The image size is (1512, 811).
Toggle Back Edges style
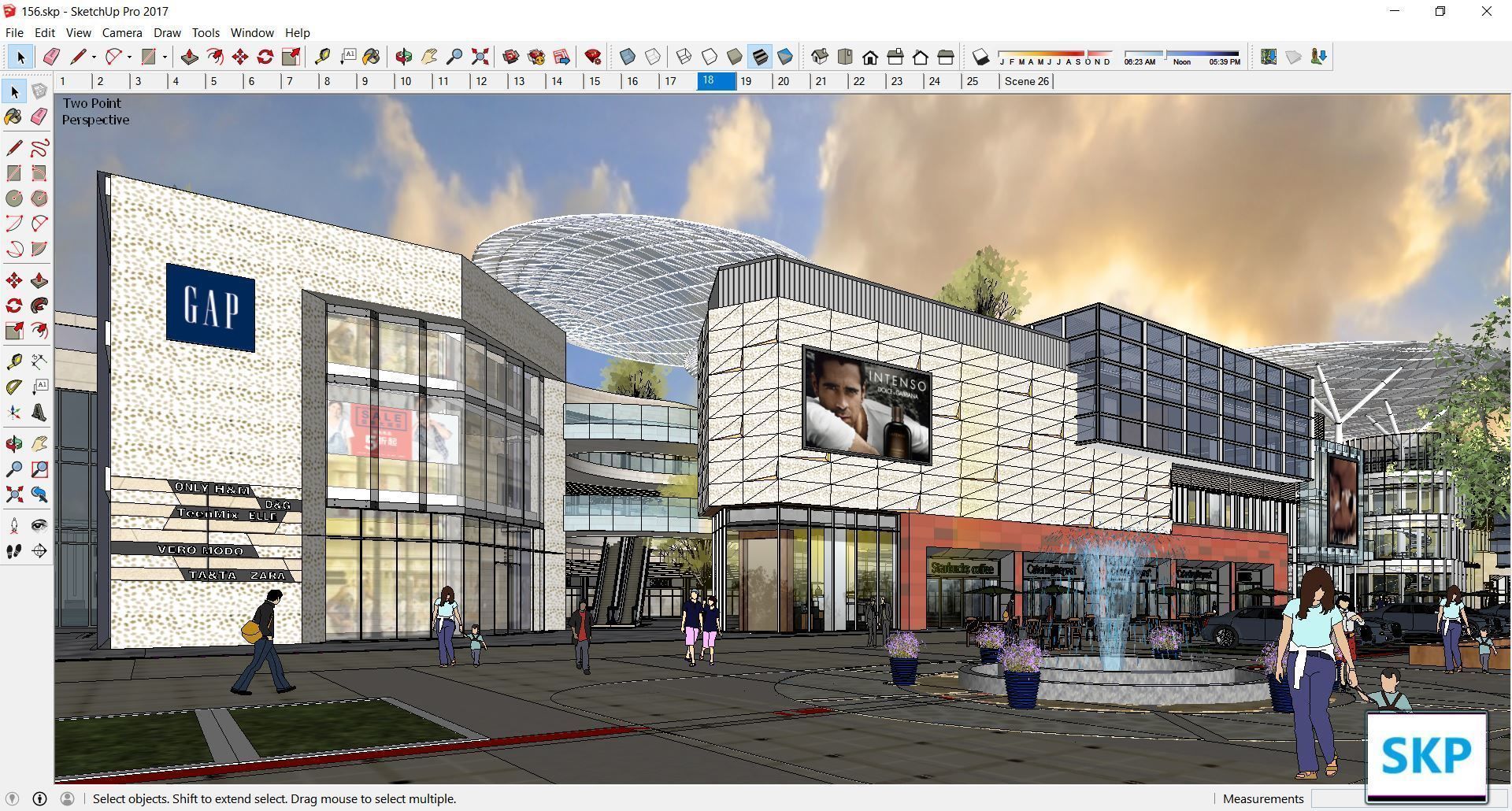click(x=653, y=57)
